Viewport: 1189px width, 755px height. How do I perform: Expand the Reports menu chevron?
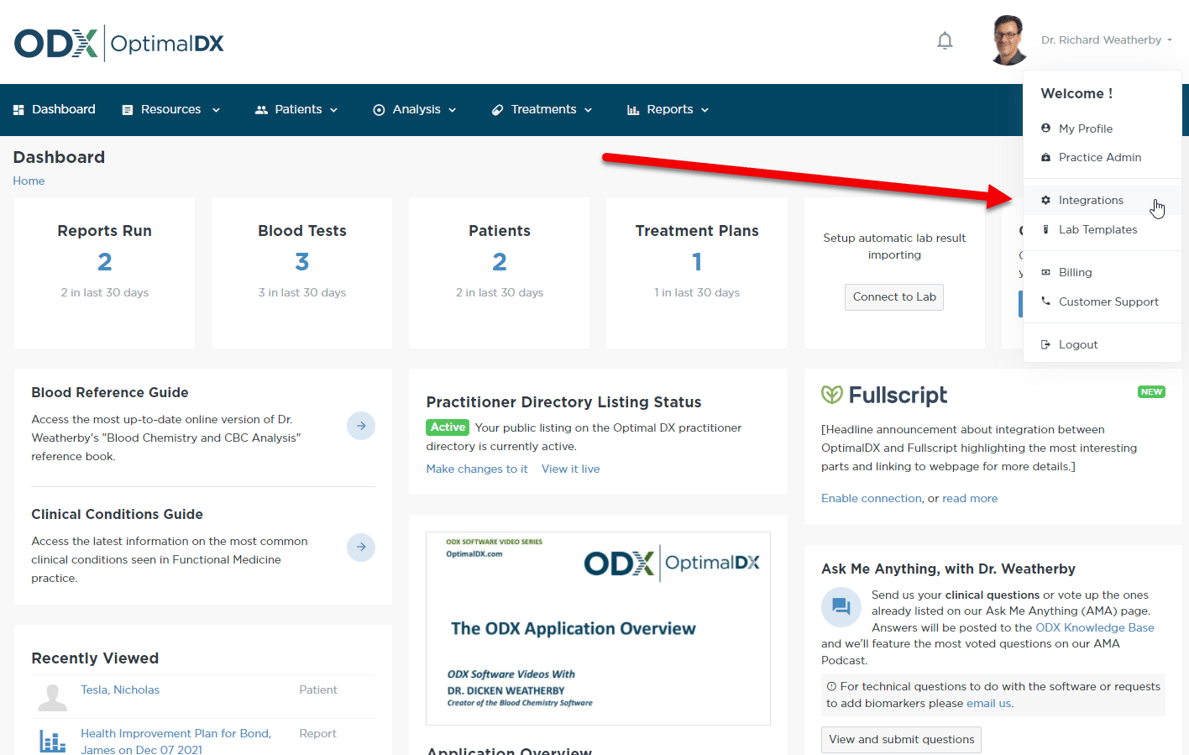(705, 111)
